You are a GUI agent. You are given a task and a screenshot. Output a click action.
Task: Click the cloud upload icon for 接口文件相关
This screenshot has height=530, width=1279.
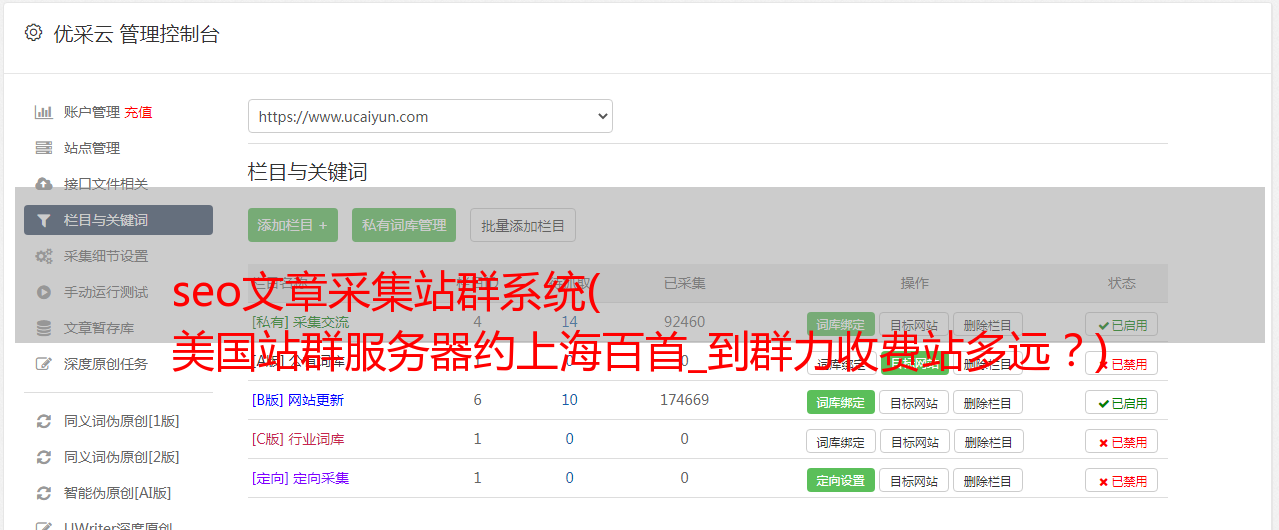[x=43, y=184]
